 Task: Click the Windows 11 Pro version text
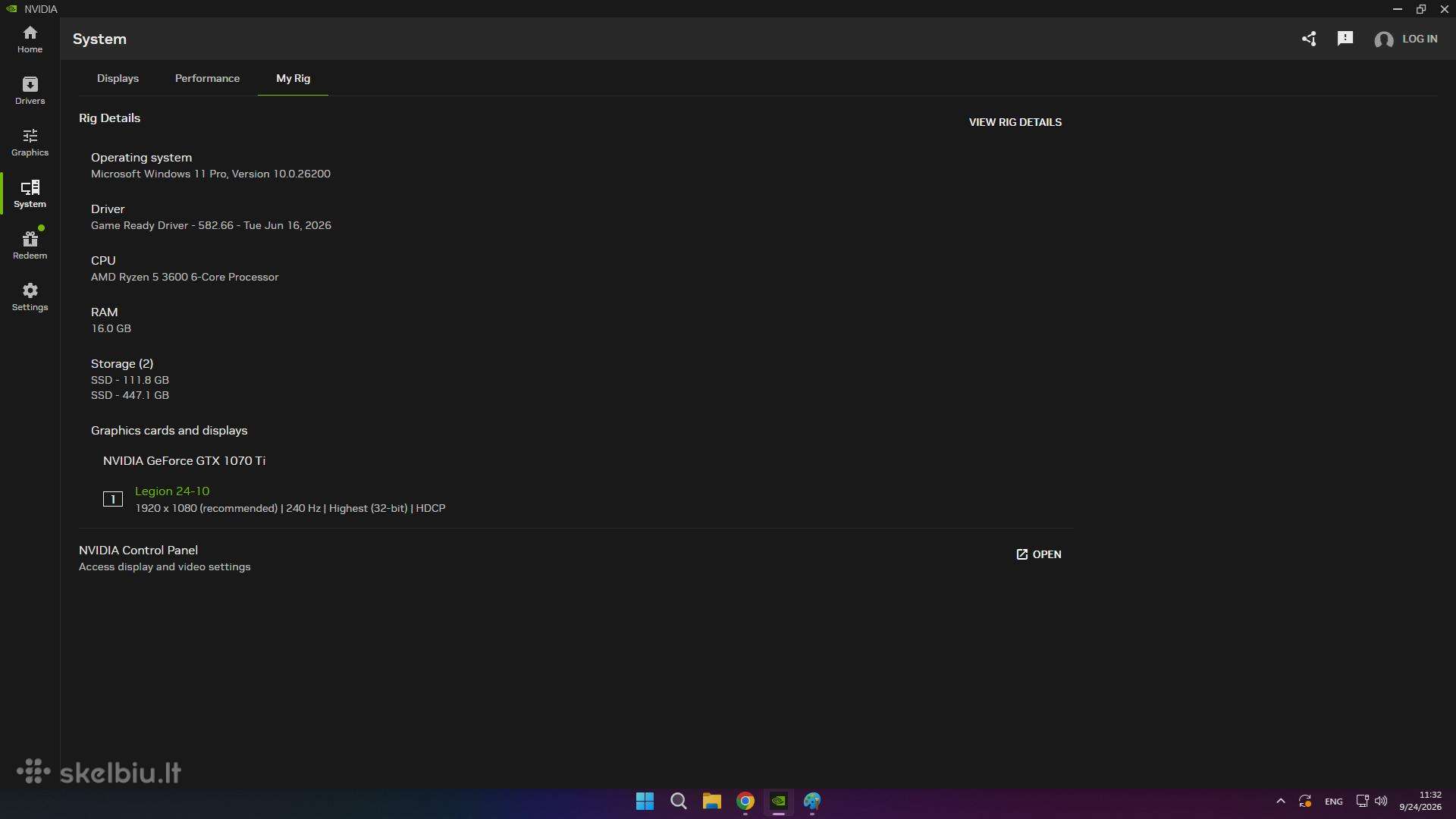[211, 174]
